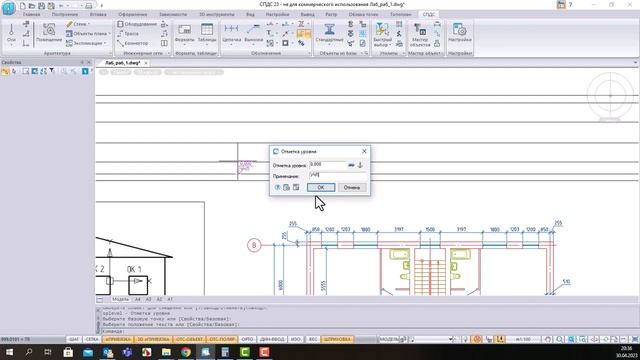Click the help icon in Отметка уровня dialog
The image size is (640, 360).
[278, 187]
